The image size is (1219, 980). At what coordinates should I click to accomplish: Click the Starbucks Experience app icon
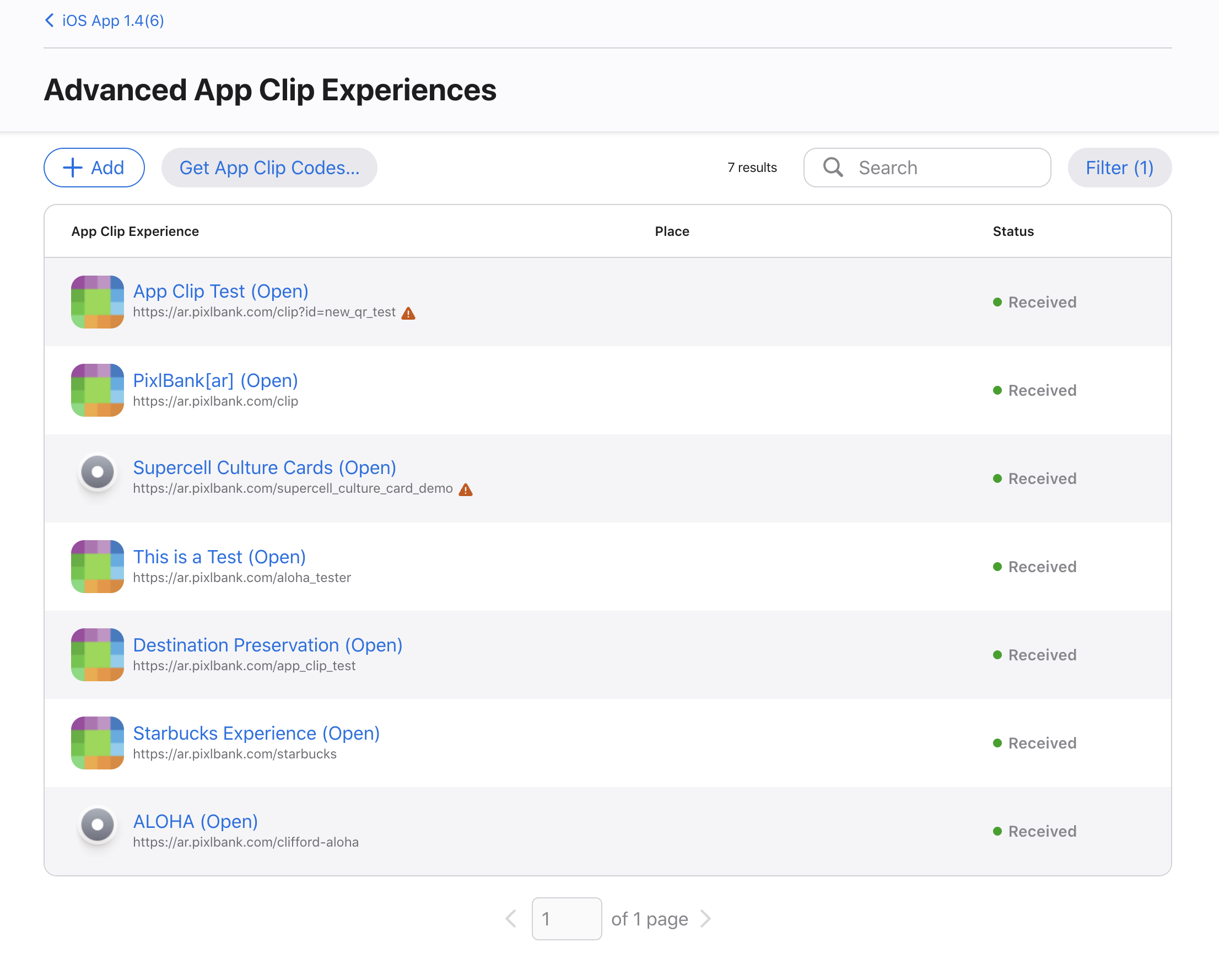tap(97, 742)
